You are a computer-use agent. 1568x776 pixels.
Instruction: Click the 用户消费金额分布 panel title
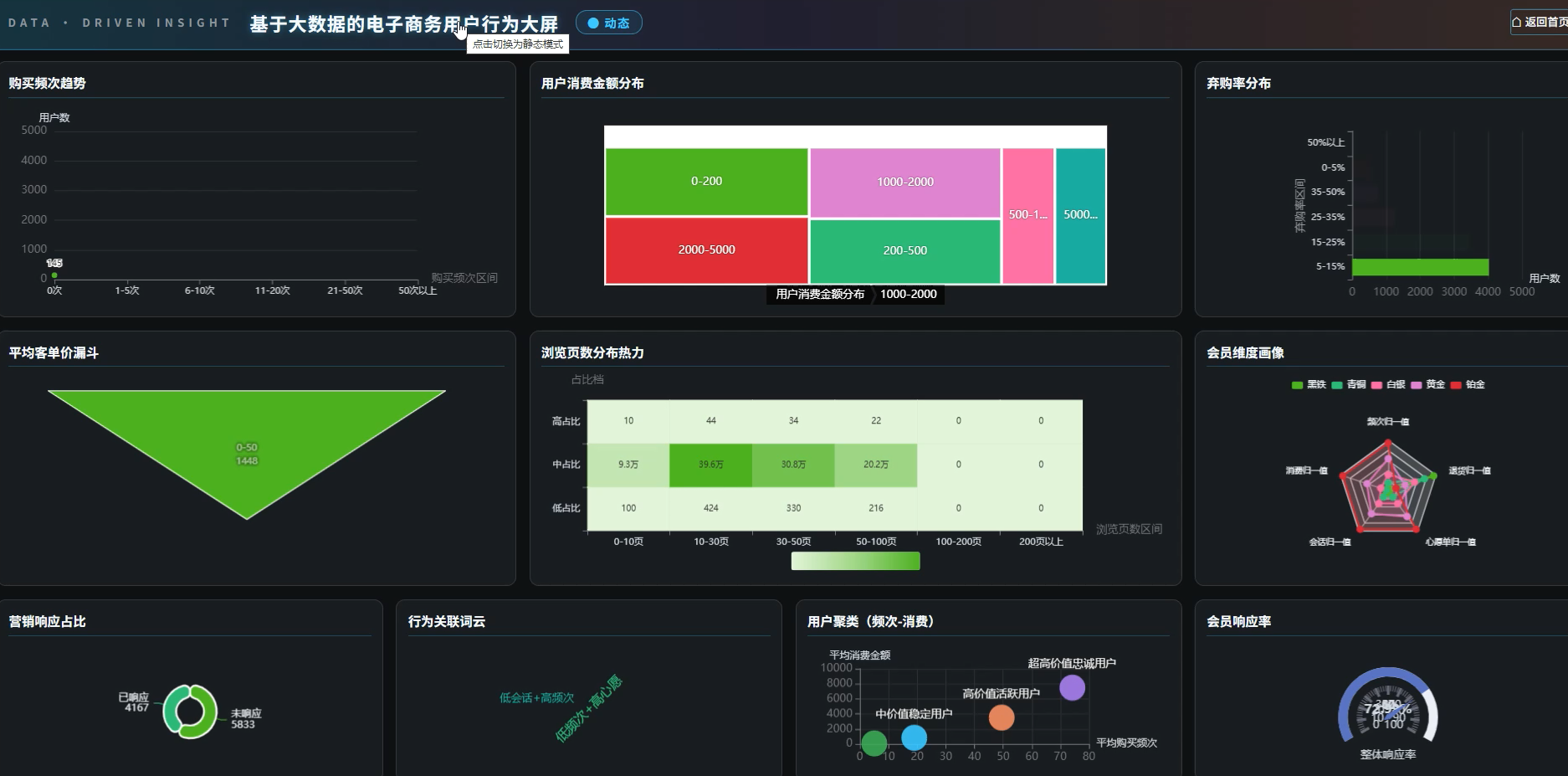click(592, 83)
